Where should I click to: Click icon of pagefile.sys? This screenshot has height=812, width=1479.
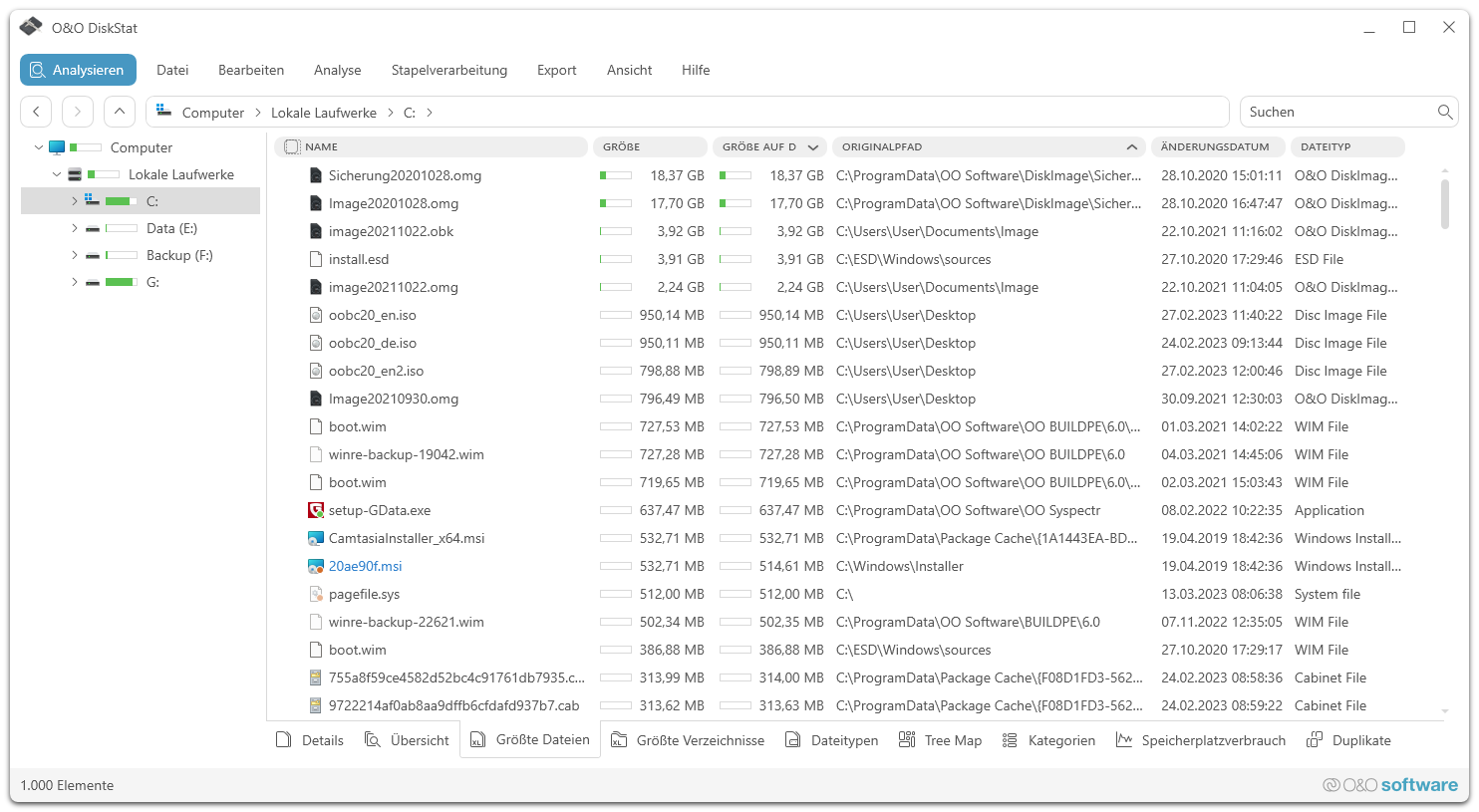316,594
